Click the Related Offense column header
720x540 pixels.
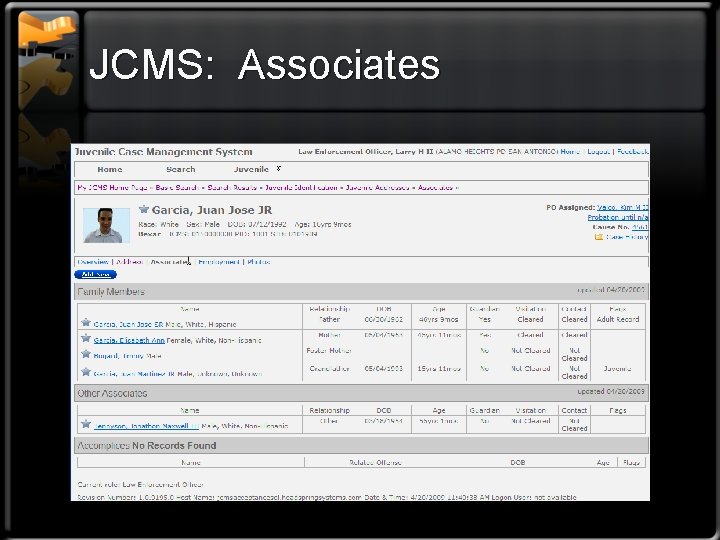(x=375, y=462)
